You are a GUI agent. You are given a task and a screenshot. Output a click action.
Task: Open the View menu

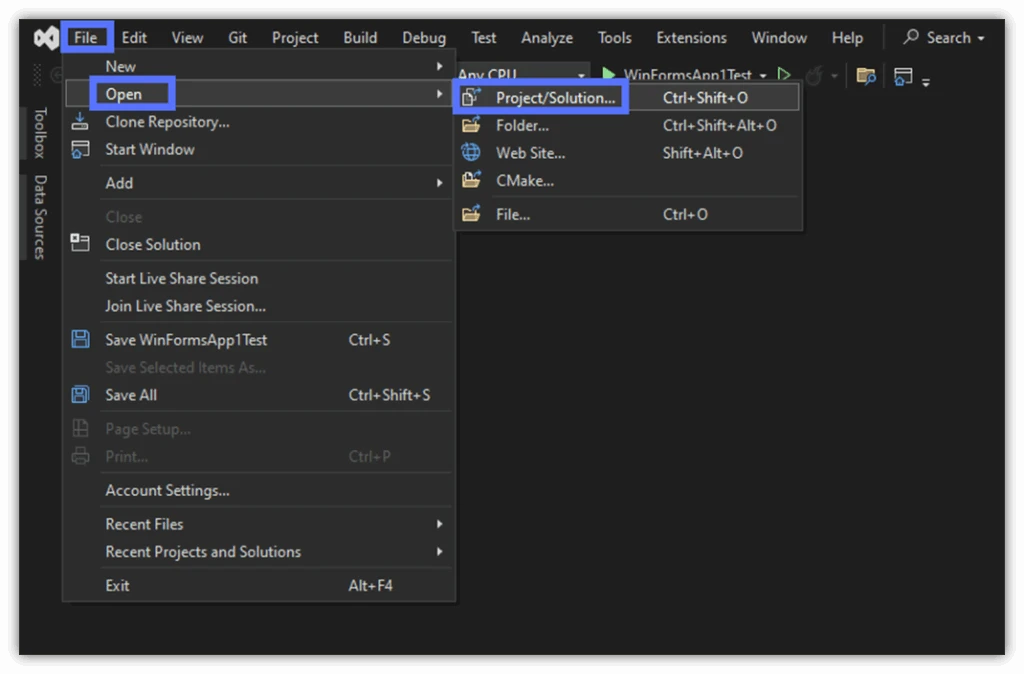click(187, 37)
